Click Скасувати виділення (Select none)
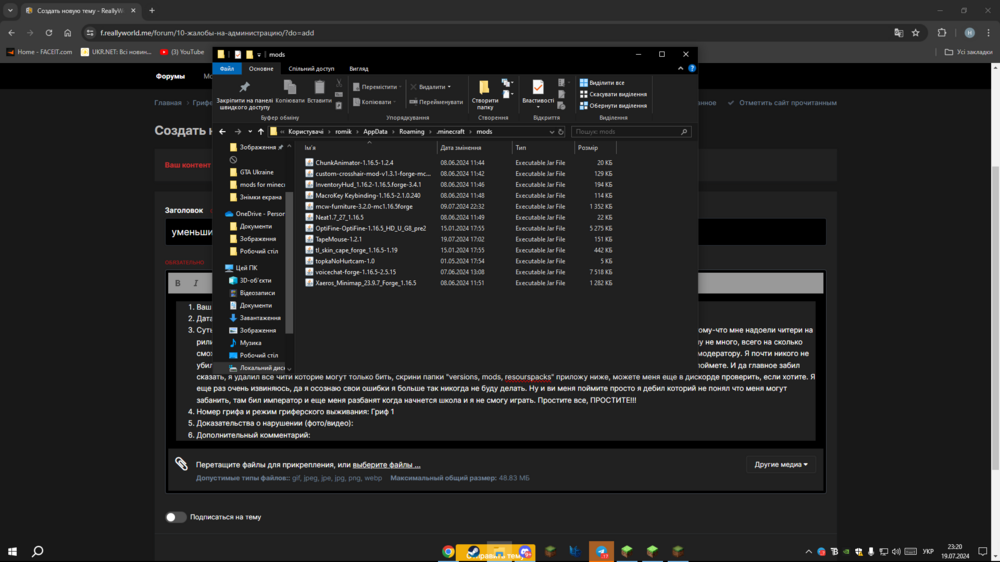Viewport: 1000px width, 562px height. [613, 94]
